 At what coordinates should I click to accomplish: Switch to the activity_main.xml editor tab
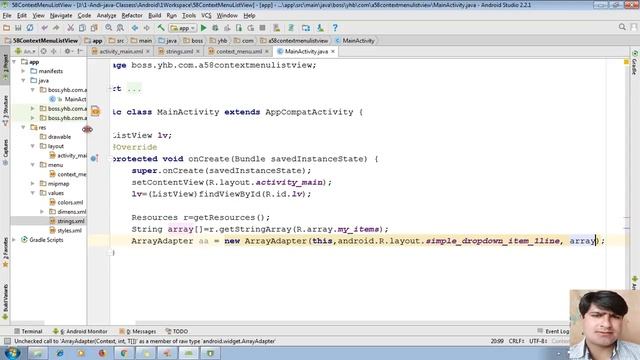click(121, 51)
